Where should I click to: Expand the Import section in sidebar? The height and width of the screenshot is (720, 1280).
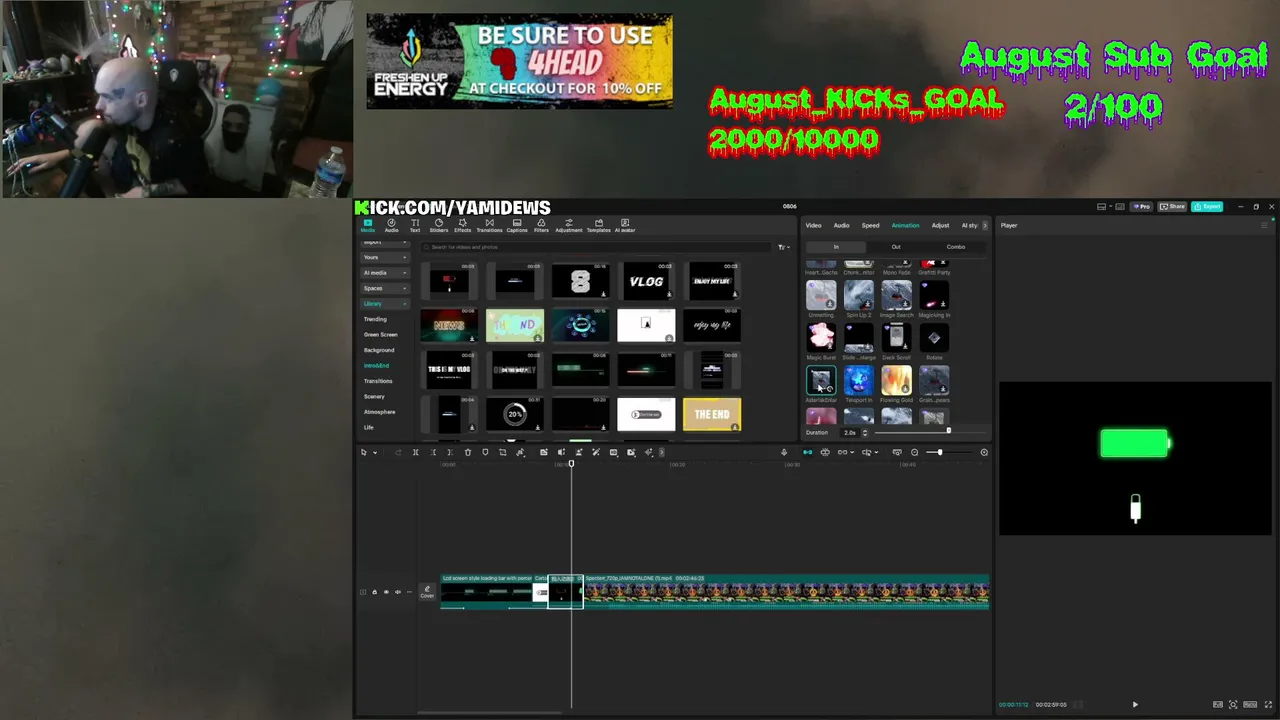click(x=385, y=242)
